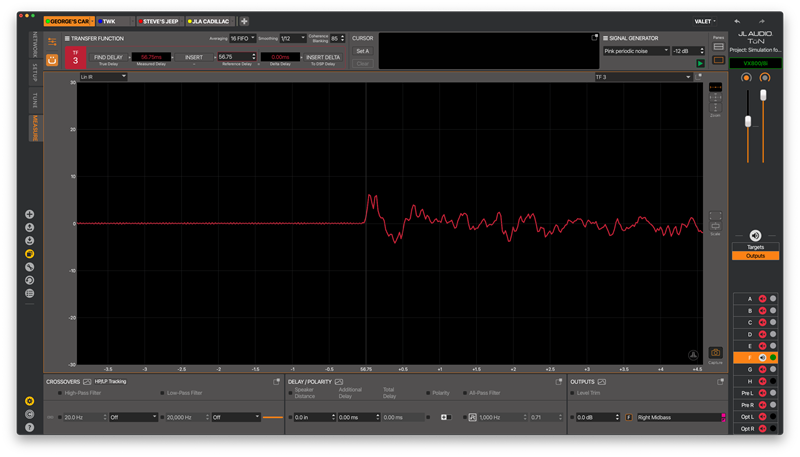Toggle speaker icon for output A
The width and height of the screenshot is (800, 457).
762,299
